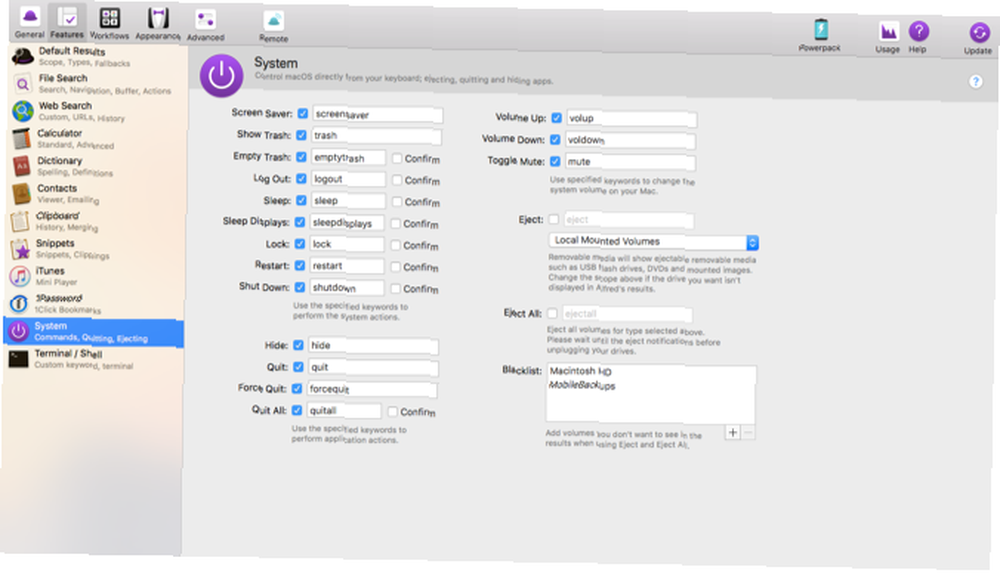Image resolution: width=1000 pixels, height=573 pixels.
Task: Click the lock keyword field
Action: (x=347, y=244)
